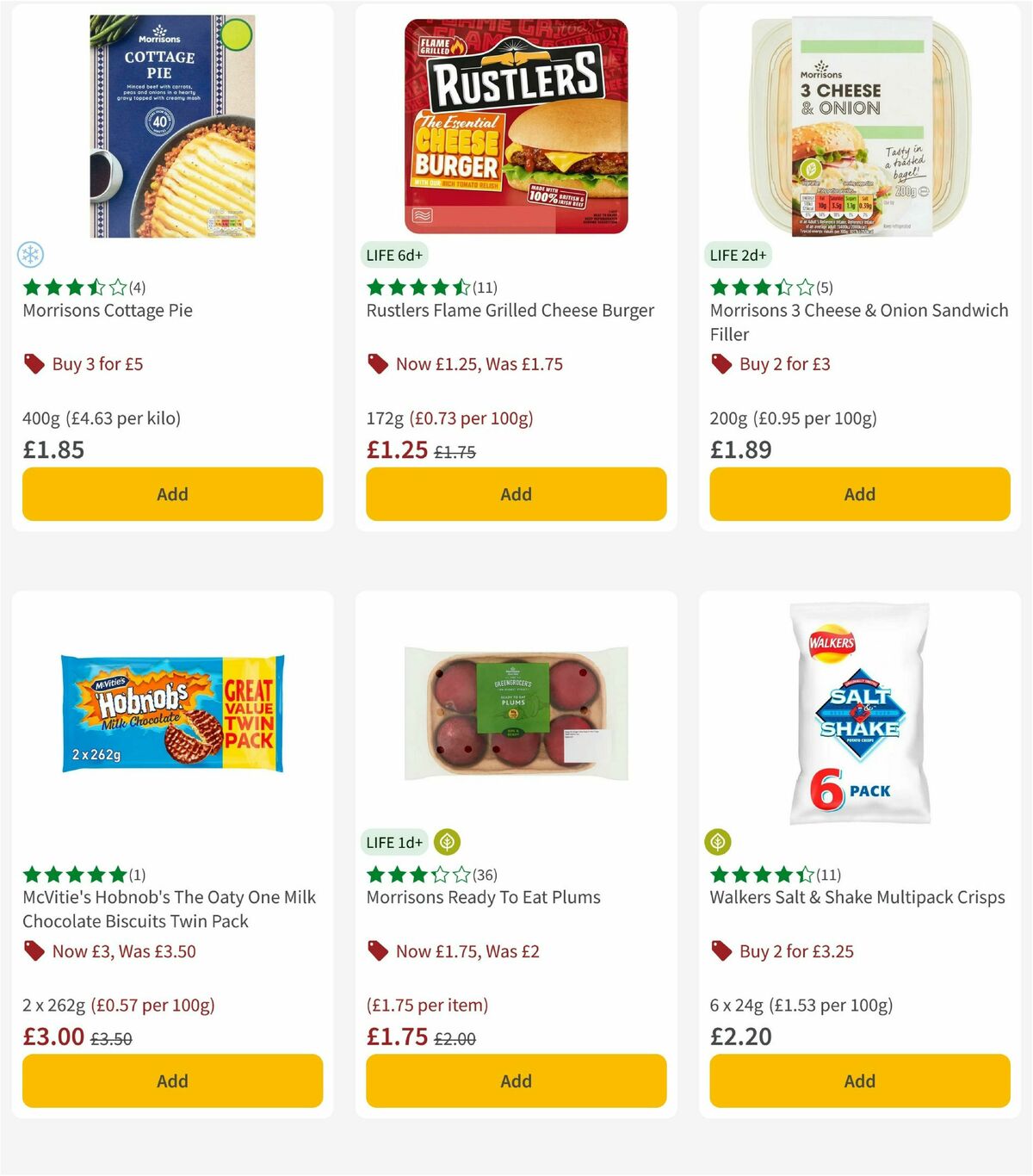1033x1176 pixels.
Task: Click the five-star rating on Hobnob's Twin Pack
Action: coord(73,874)
